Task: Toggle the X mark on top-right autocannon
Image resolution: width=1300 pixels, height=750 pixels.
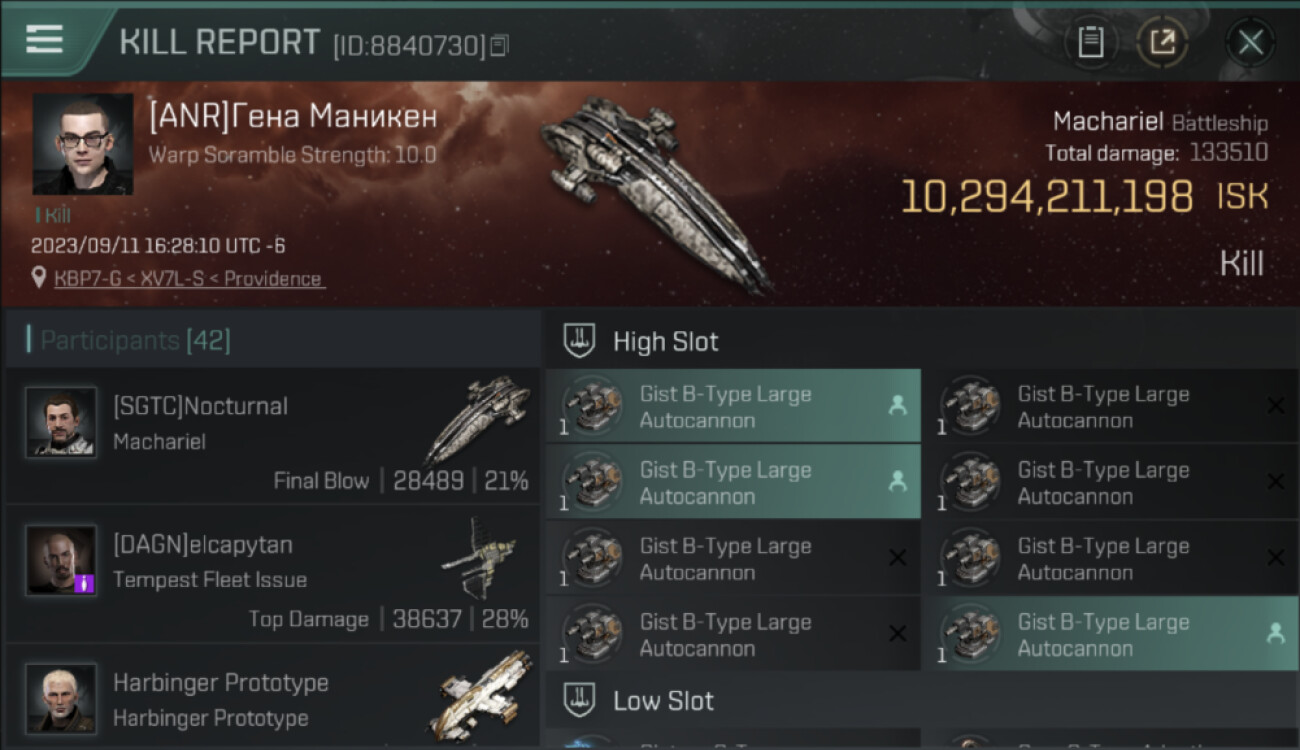Action: coord(1275,406)
